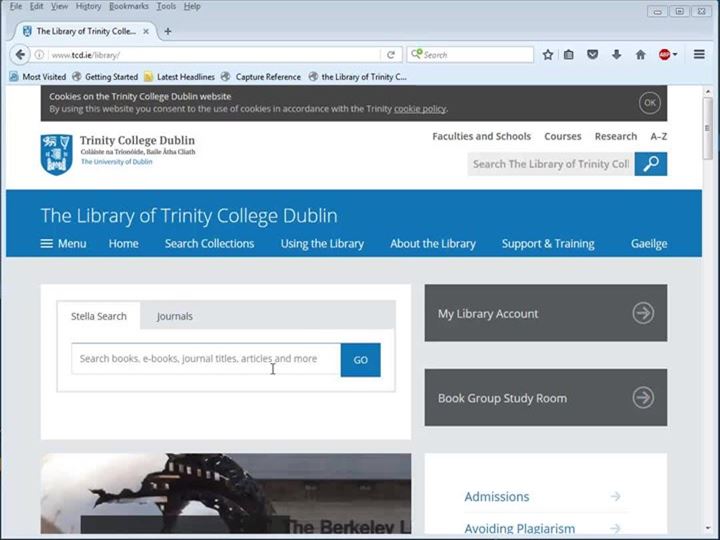Reload the page with the refresh icon
Viewport: 720px width, 540px height.
[x=391, y=55]
